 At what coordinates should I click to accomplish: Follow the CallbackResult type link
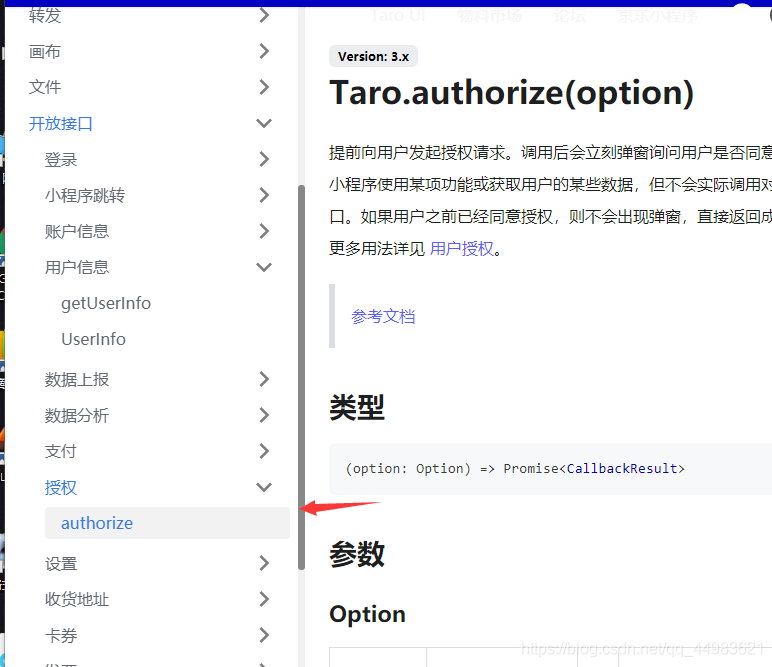tap(622, 468)
